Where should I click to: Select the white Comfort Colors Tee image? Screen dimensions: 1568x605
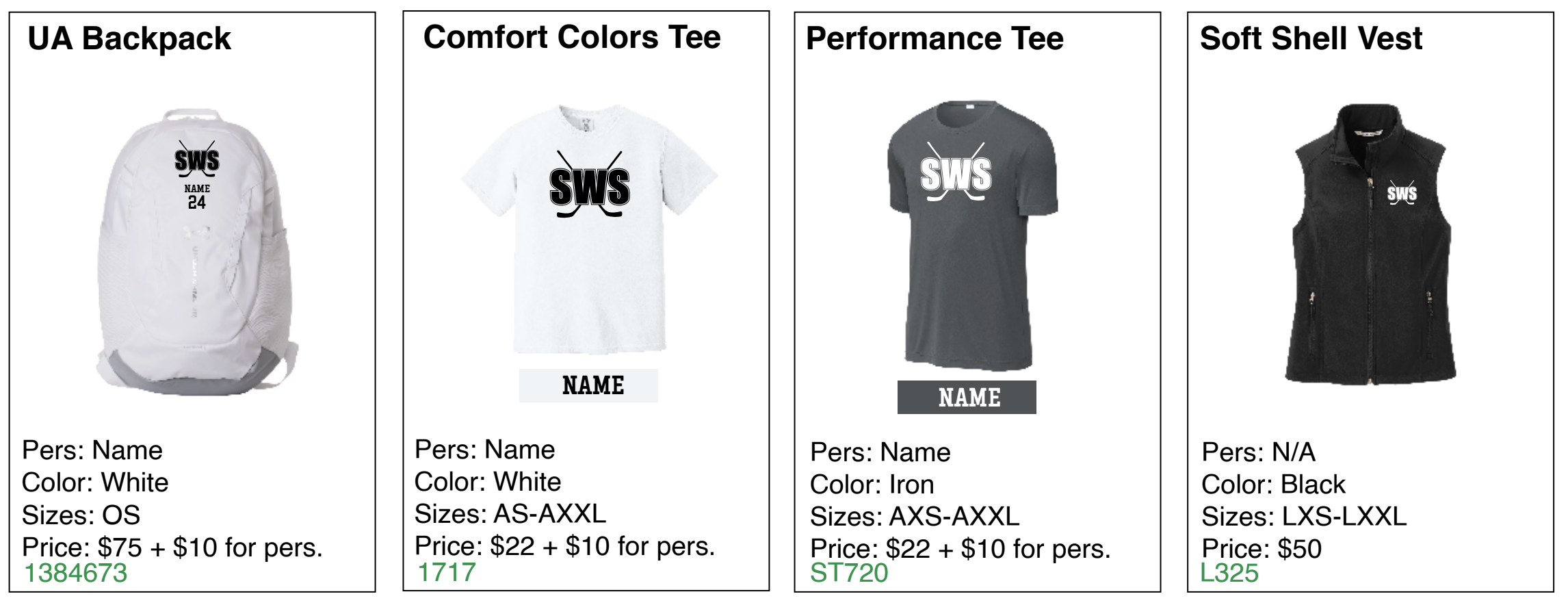590,229
